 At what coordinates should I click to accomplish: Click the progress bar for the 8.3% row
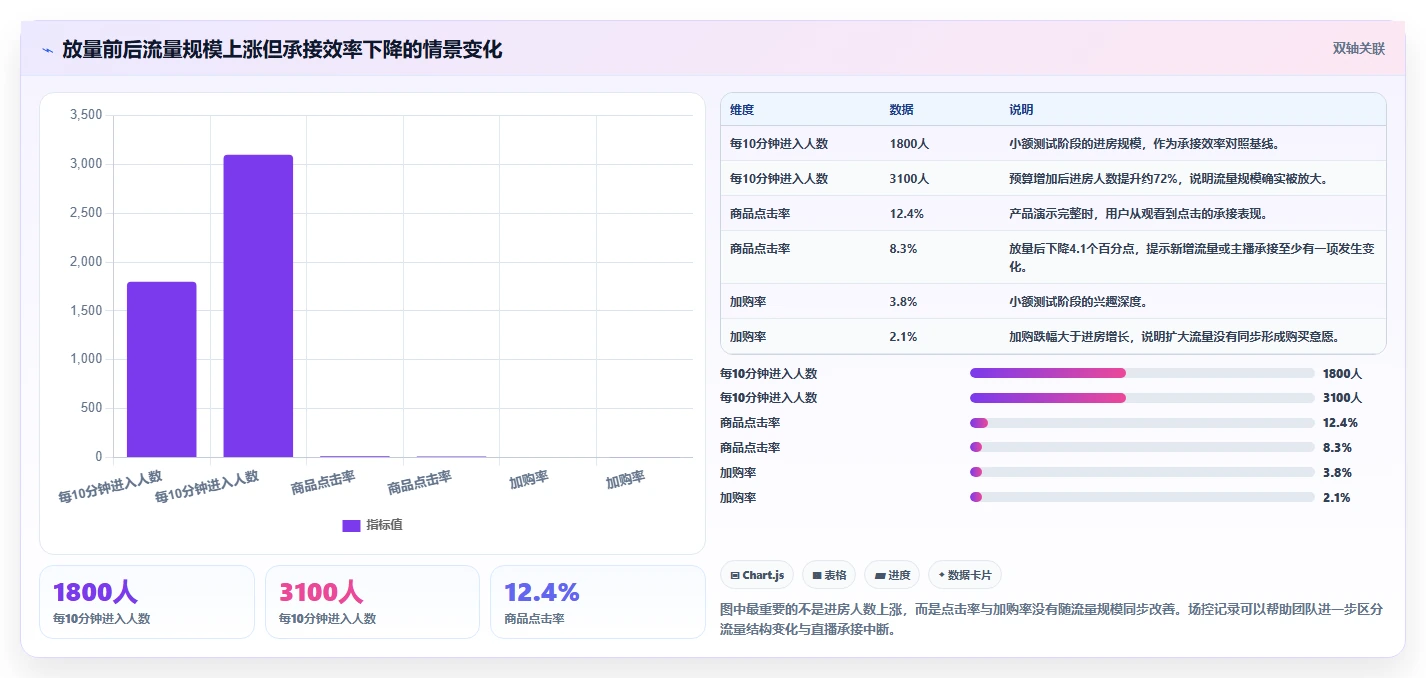(1142, 448)
